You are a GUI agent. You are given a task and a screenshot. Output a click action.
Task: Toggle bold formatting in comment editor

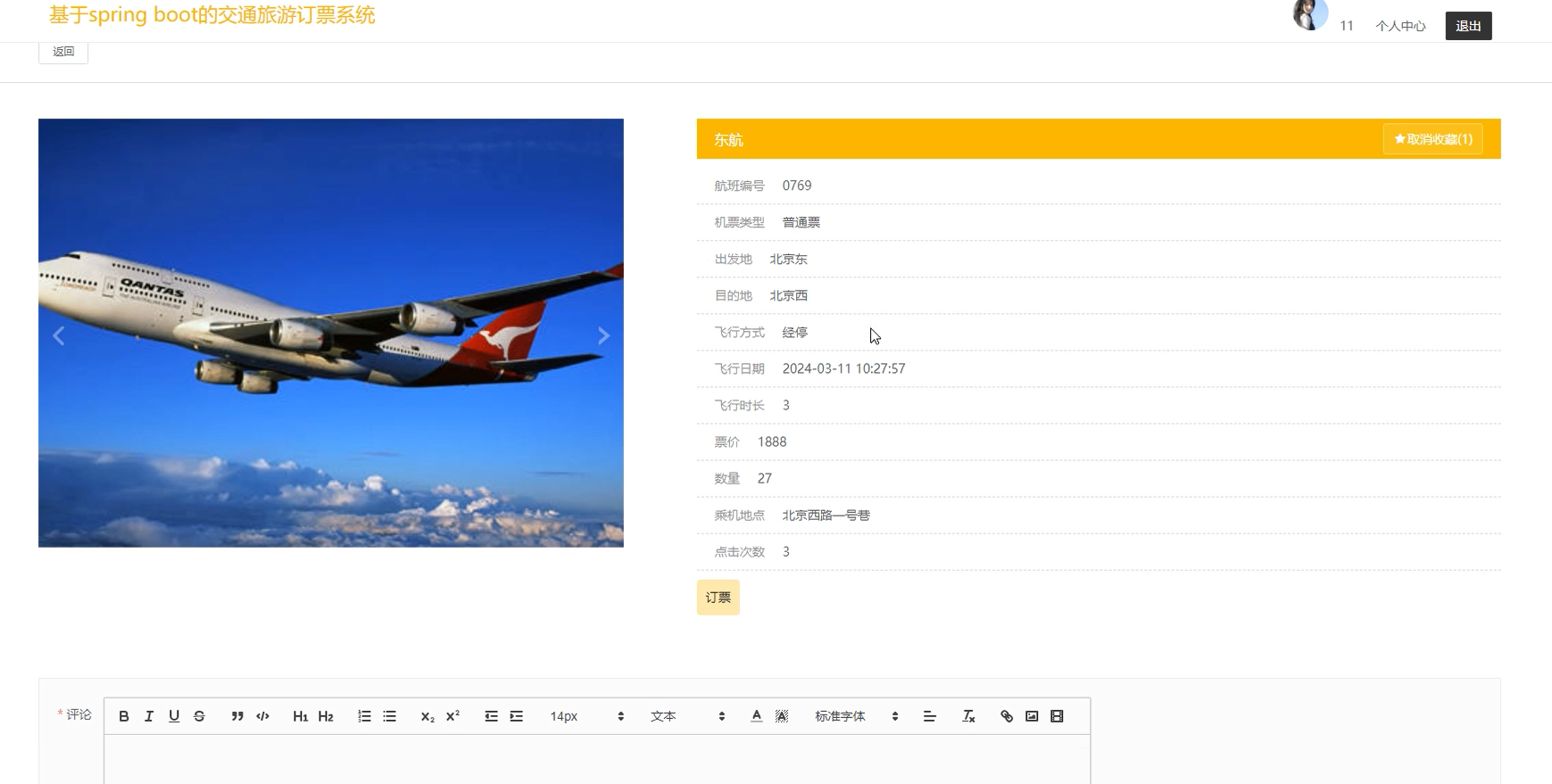pyautogui.click(x=124, y=716)
